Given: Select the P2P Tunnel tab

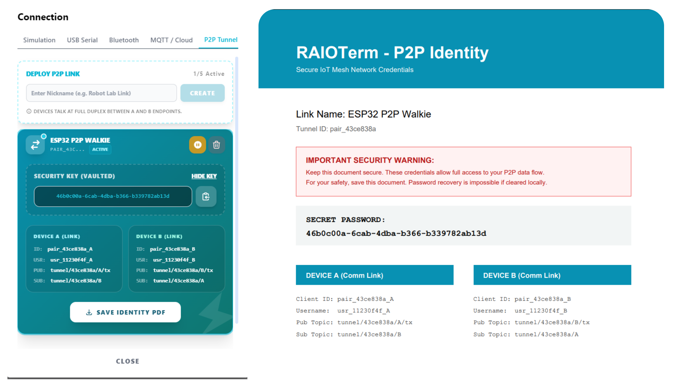Looking at the screenshot, I should tap(220, 39).
